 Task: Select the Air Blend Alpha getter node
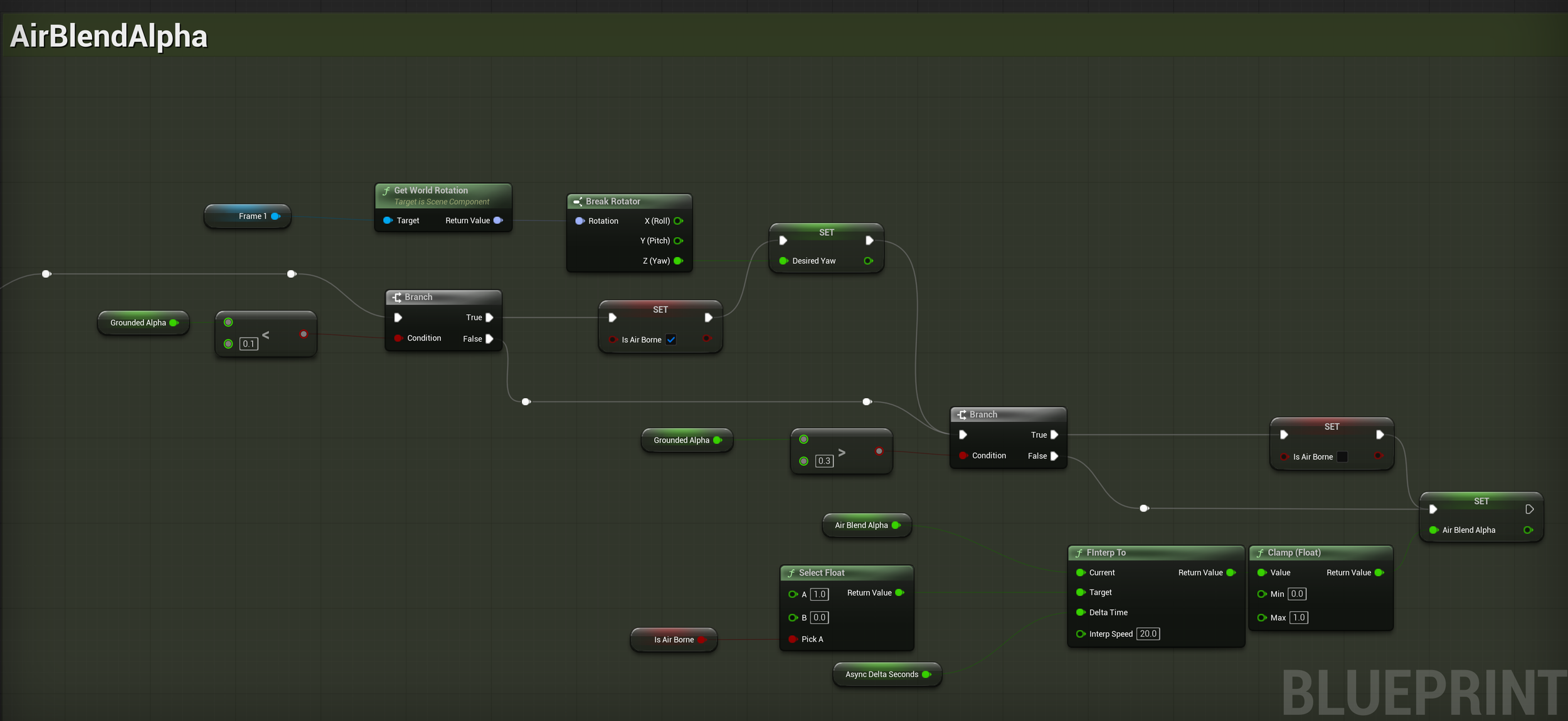tap(867, 525)
